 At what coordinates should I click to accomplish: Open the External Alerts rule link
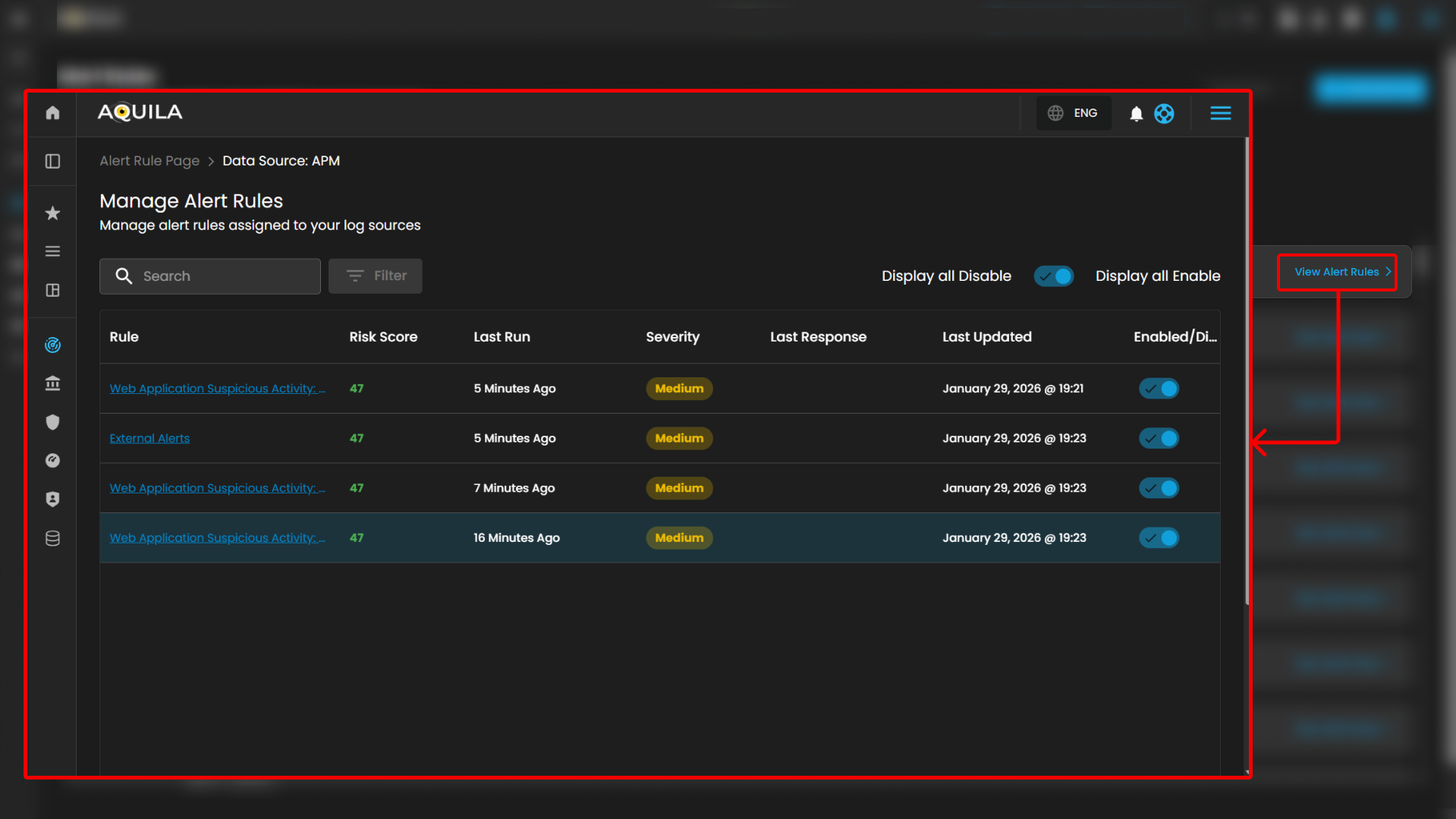coord(149,439)
